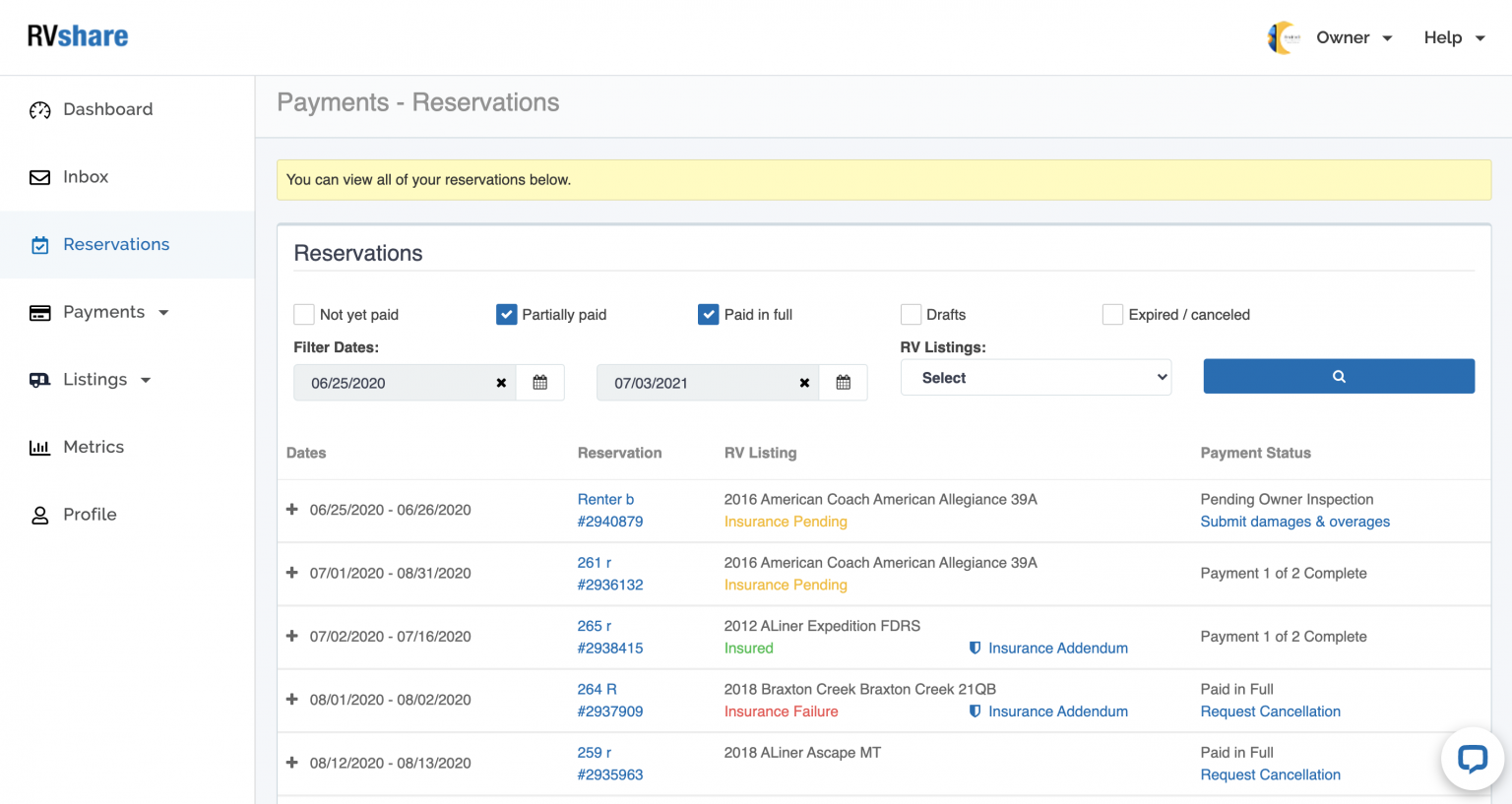Click the Payments credit card icon
Viewport: 1512px width, 804px height.
(39, 312)
